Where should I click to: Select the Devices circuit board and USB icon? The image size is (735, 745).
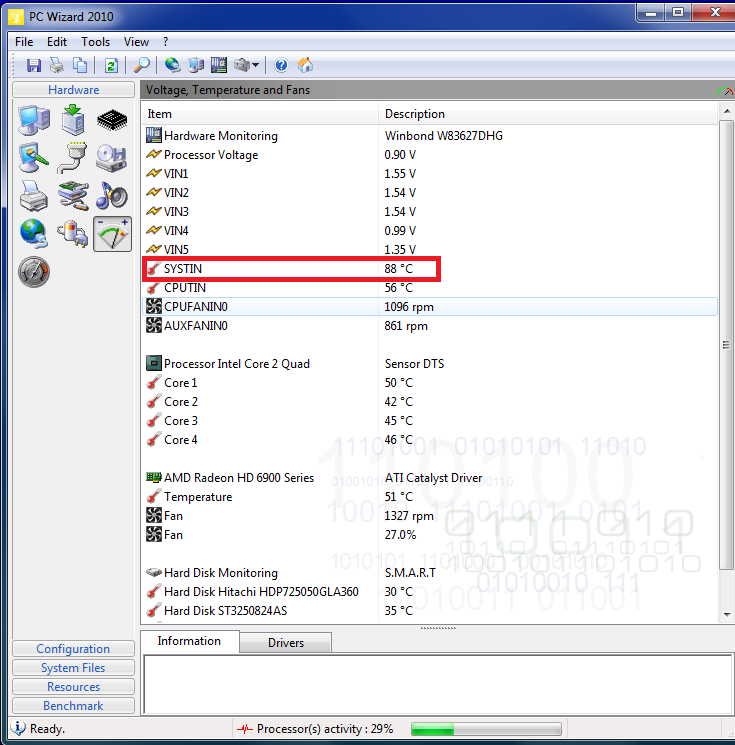(x=73, y=196)
